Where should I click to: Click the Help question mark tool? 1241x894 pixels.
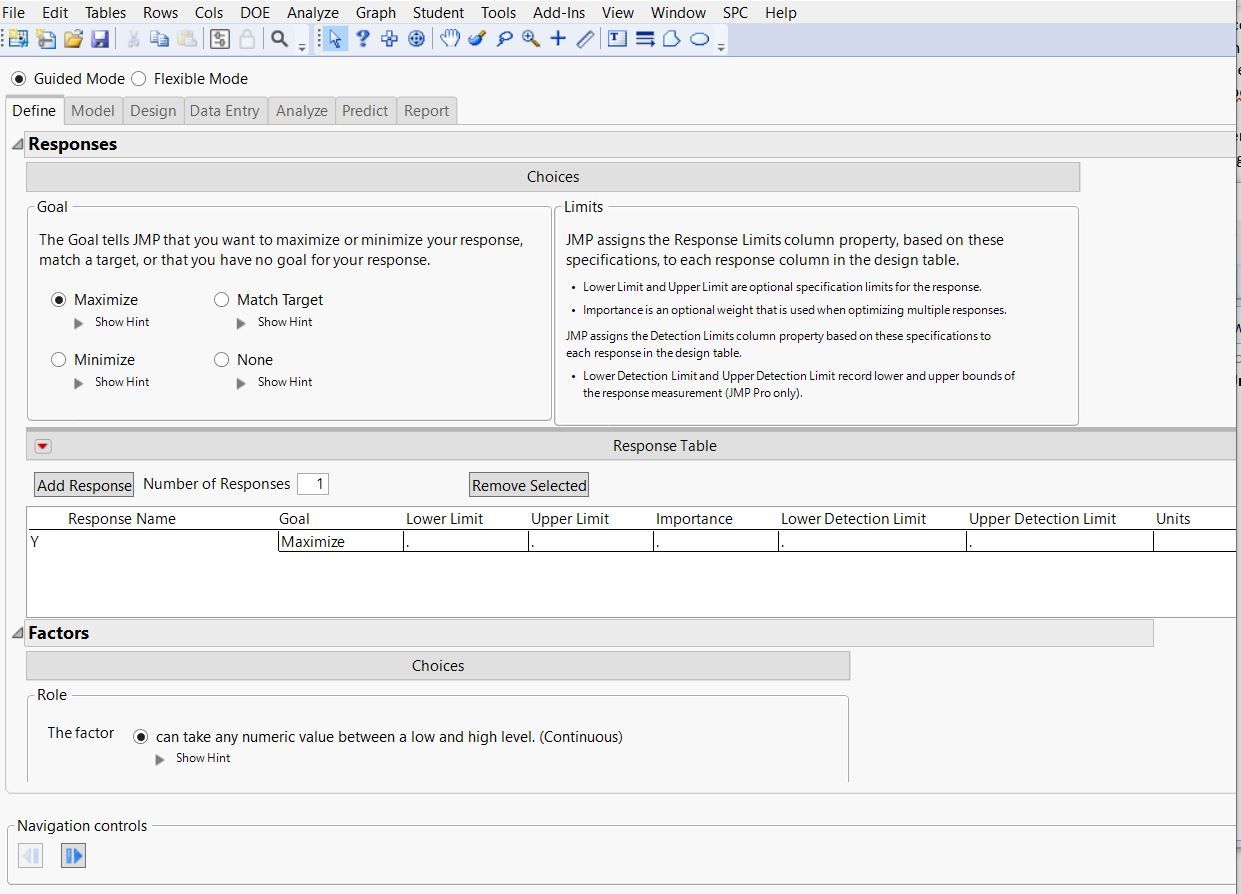(363, 39)
